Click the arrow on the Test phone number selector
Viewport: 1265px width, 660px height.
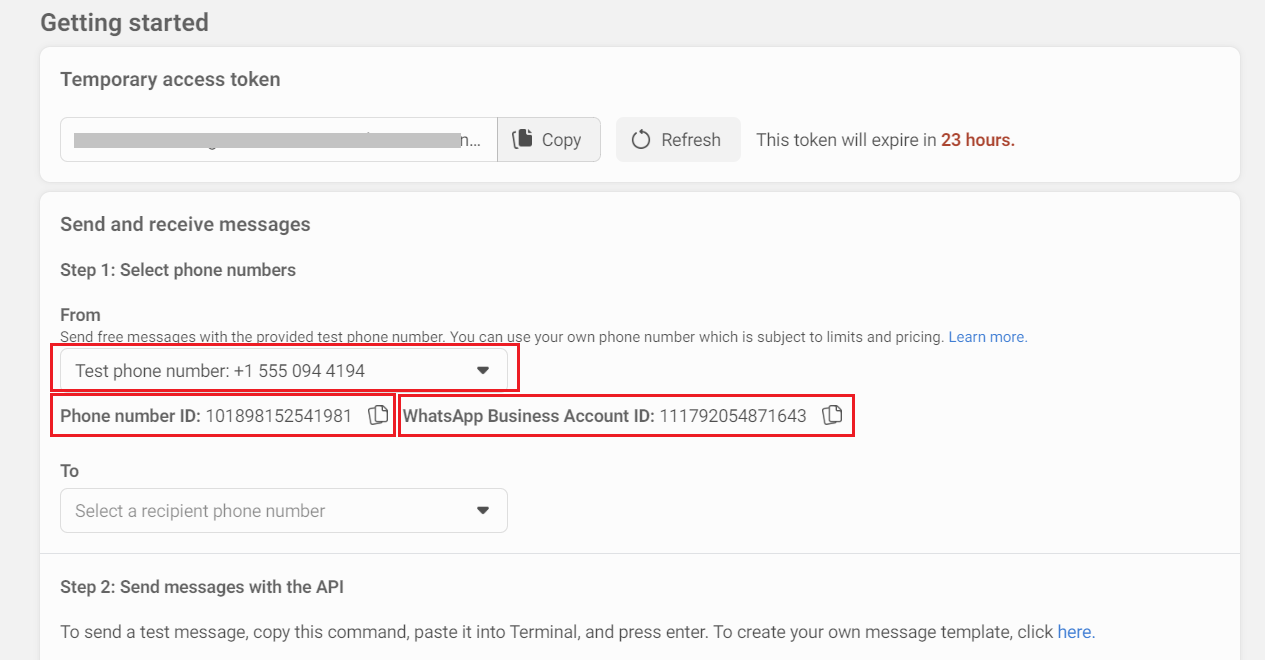tap(483, 371)
